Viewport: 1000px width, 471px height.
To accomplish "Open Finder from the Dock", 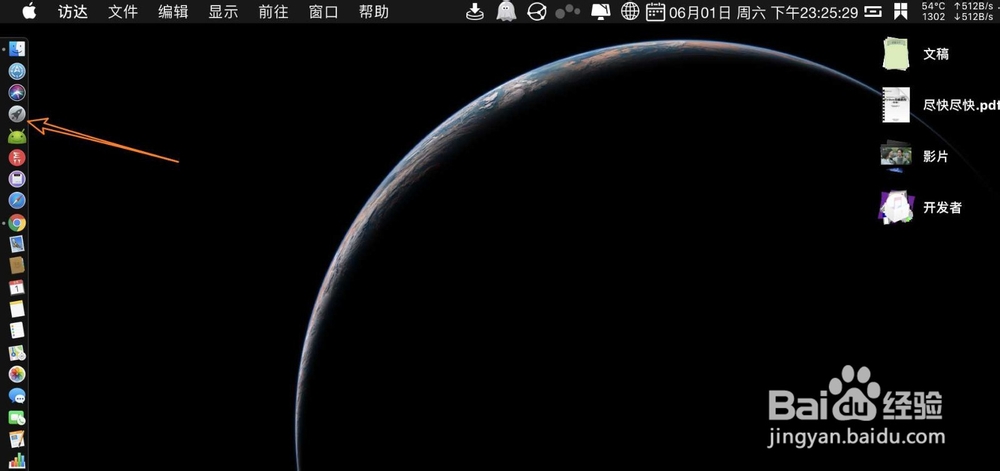I will click(17, 49).
